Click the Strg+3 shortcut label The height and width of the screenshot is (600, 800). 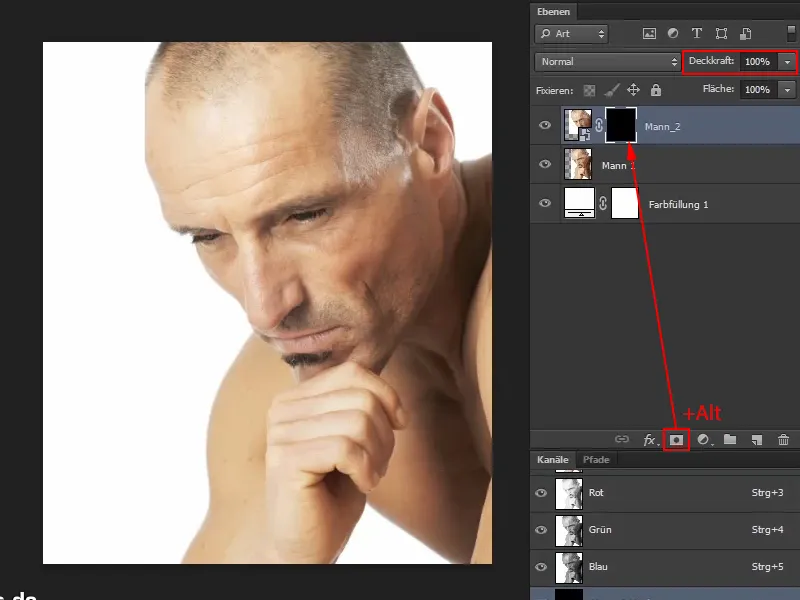click(767, 493)
